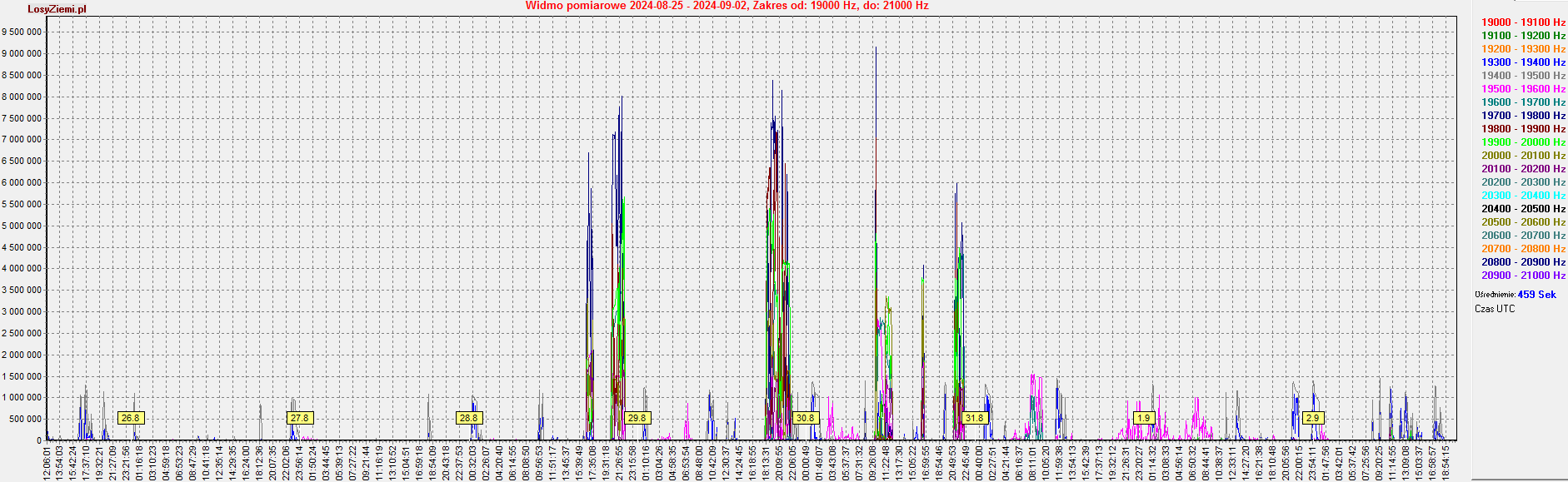This screenshot has width=1568, height=482.
Task: Click the 19500 - 19600 Hz legend label
Action: (x=1523, y=89)
